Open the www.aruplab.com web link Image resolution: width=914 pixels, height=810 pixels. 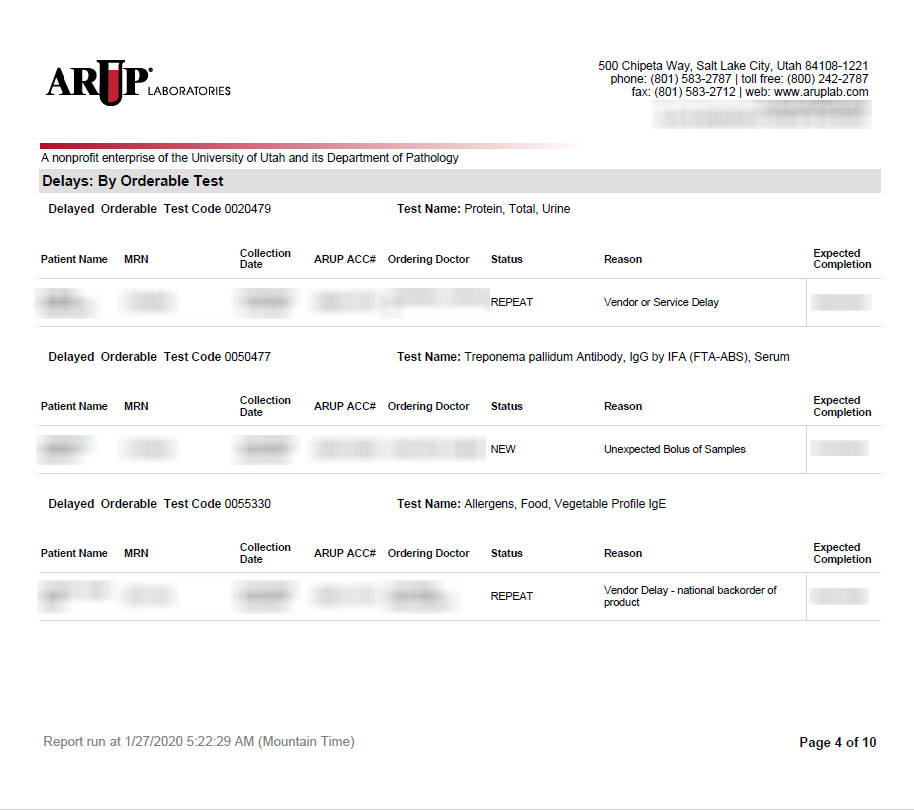point(820,92)
